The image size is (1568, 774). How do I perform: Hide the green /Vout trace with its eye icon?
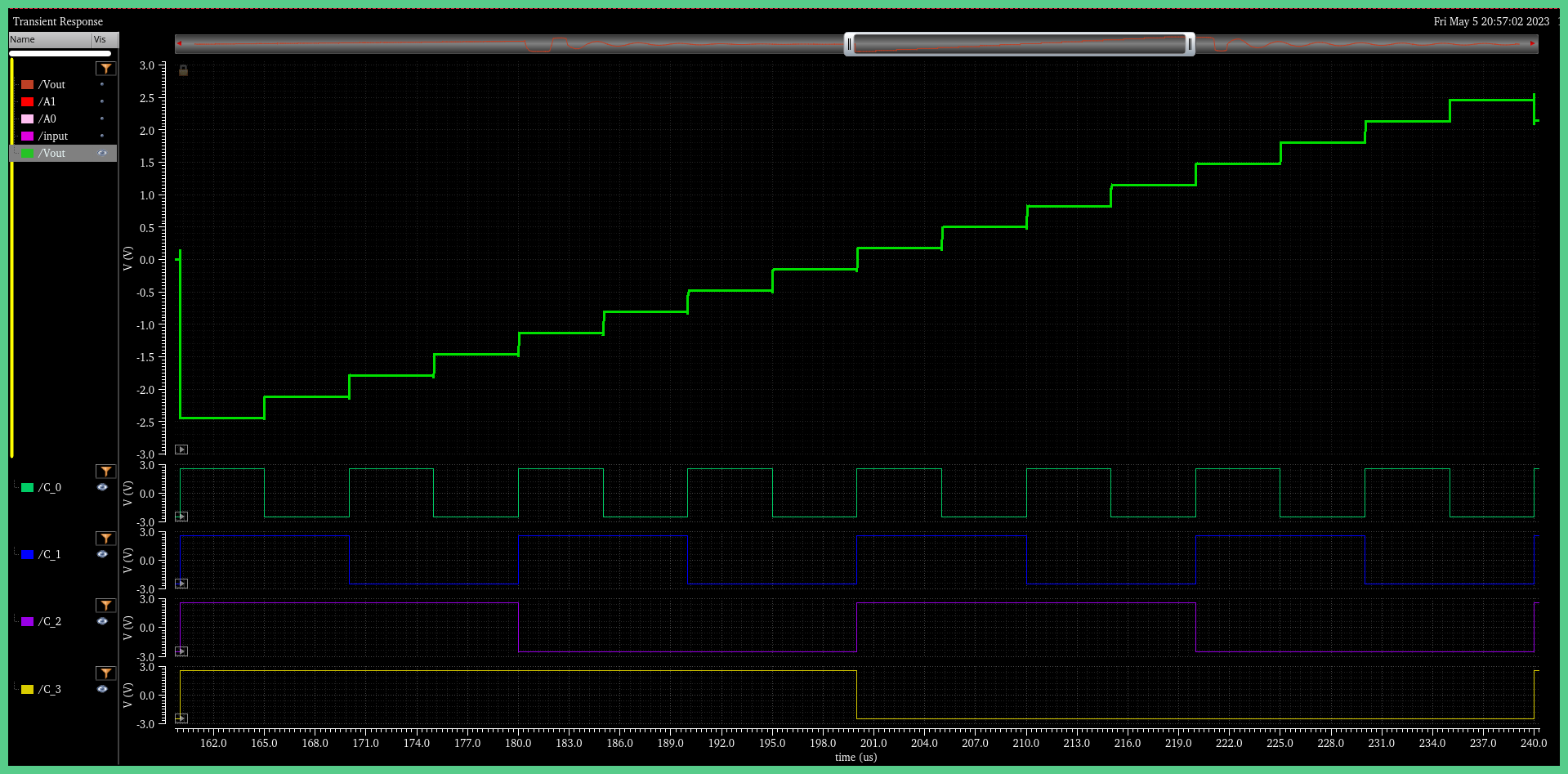[102, 153]
